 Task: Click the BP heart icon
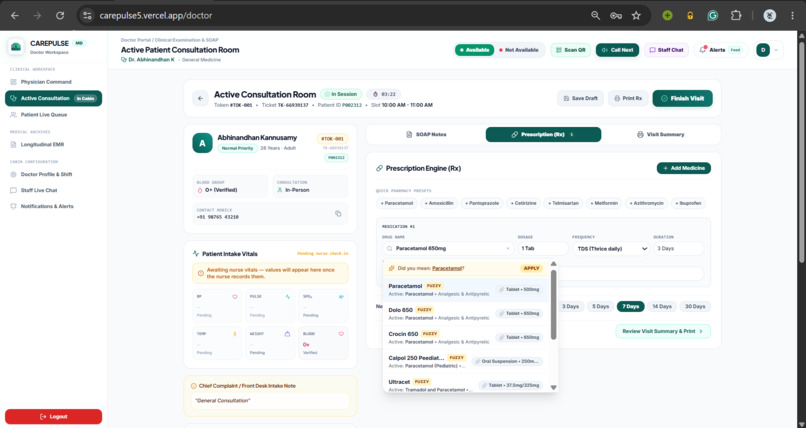pyautogui.click(x=235, y=296)
